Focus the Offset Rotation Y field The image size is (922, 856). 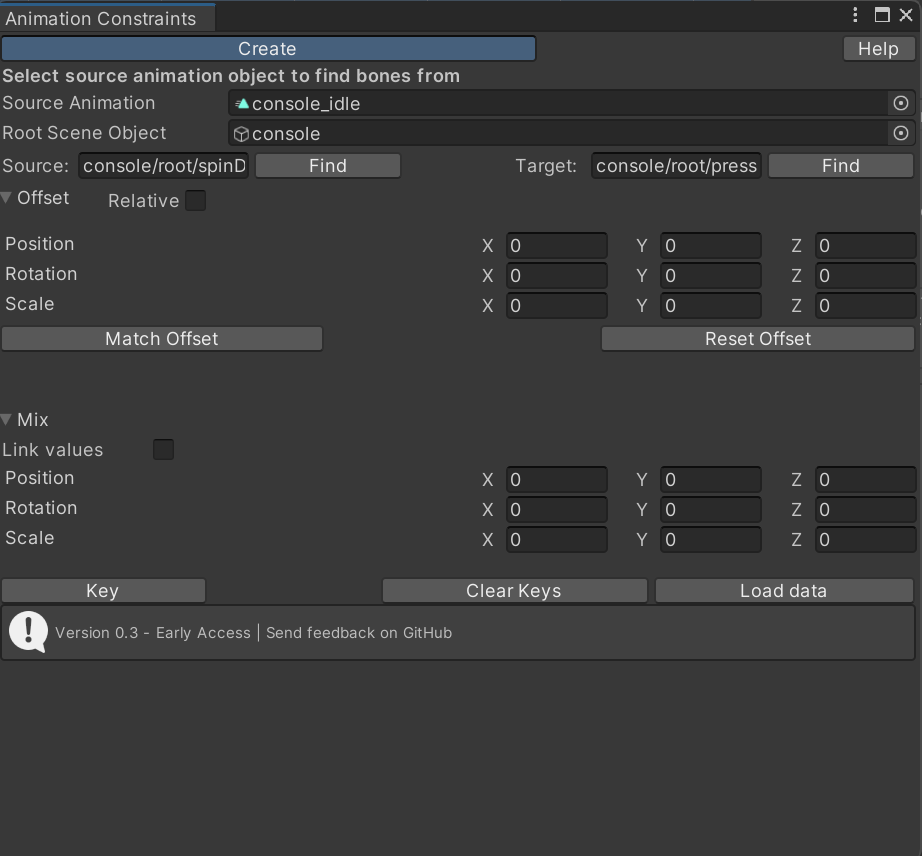711,276
